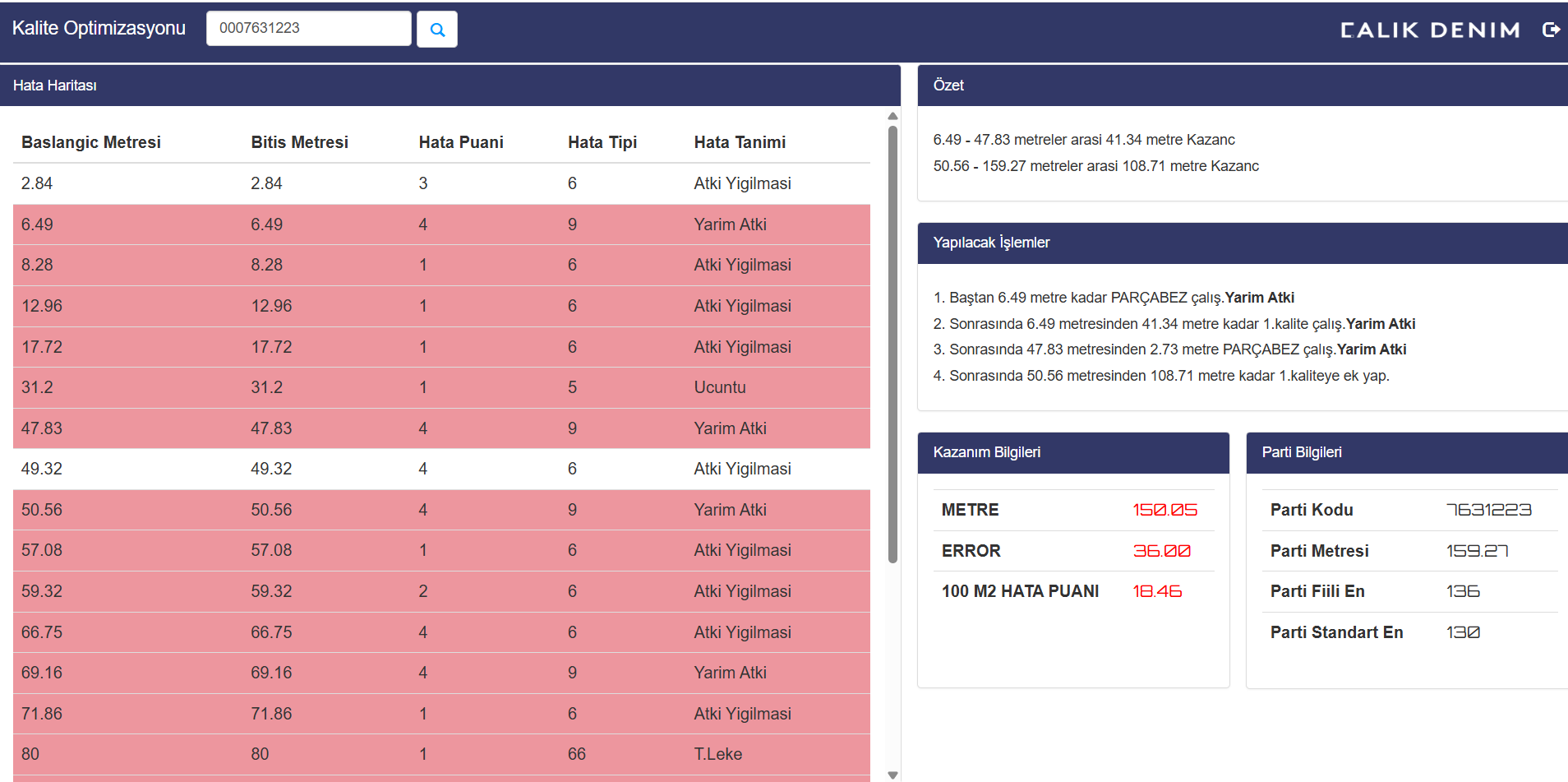1568x782 pixels.
Task: Click the Ucuntu defect row at 31.2
Action: pyautogui.click(x=441, y=387)
